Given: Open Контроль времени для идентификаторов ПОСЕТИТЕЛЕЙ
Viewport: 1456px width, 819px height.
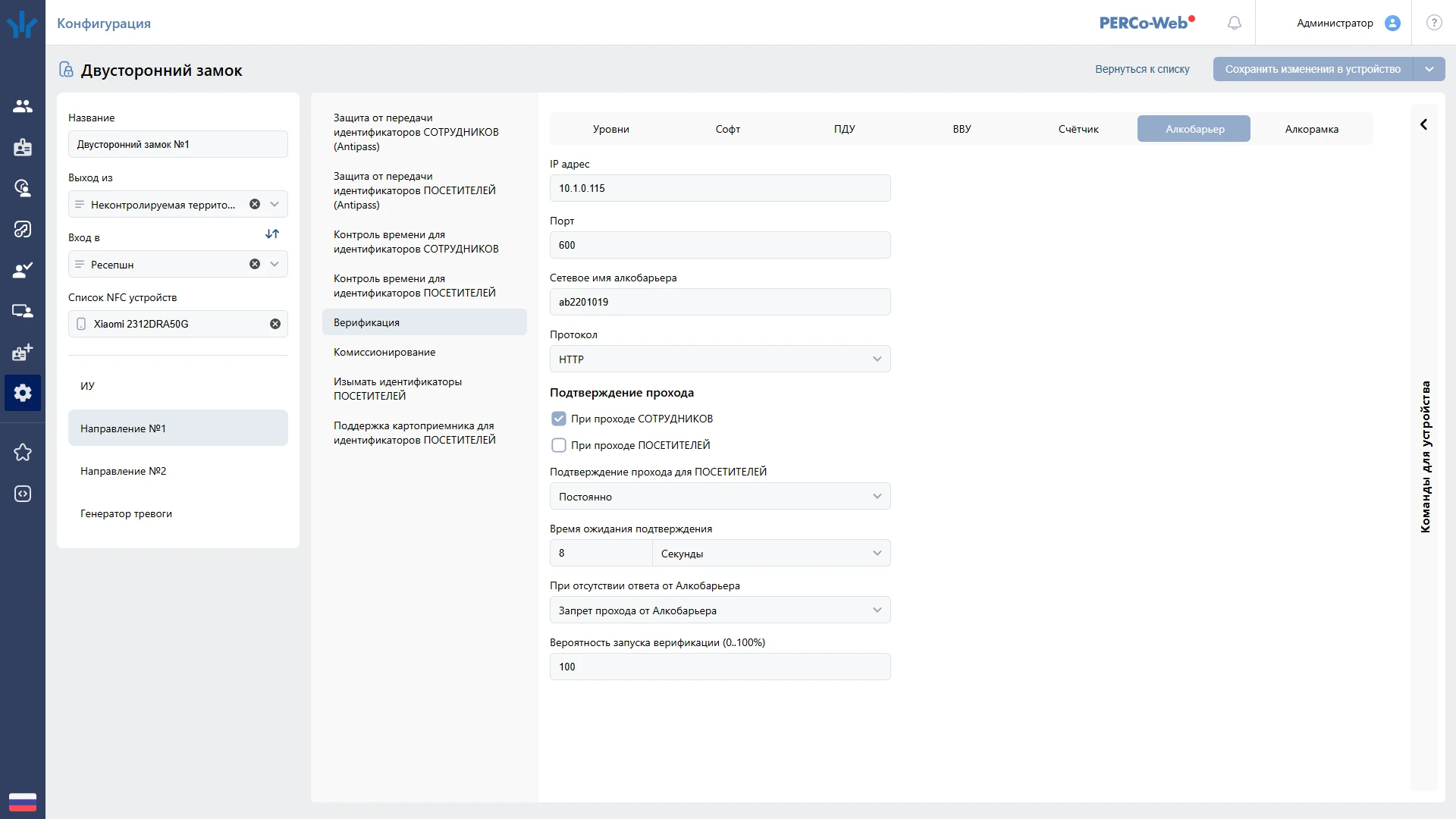Looking at the screenshot, I should (x=425, y=286).
